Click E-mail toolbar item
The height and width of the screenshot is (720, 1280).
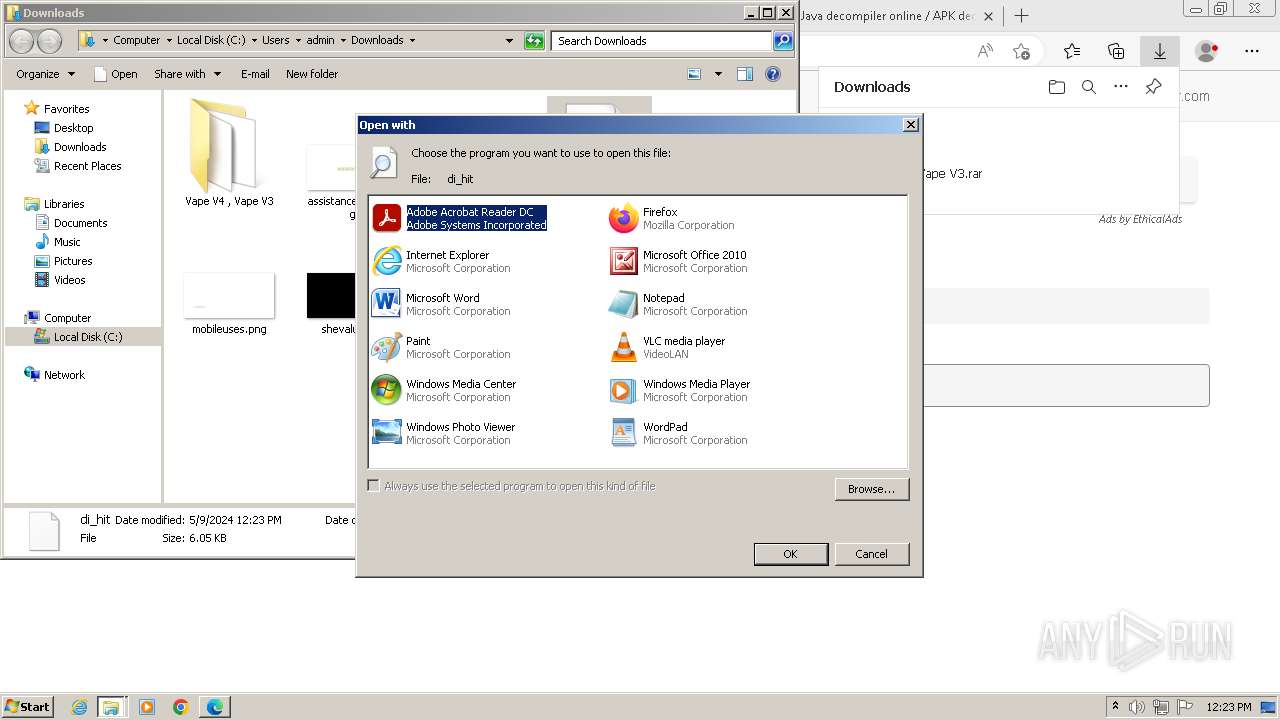pos(255,74)
